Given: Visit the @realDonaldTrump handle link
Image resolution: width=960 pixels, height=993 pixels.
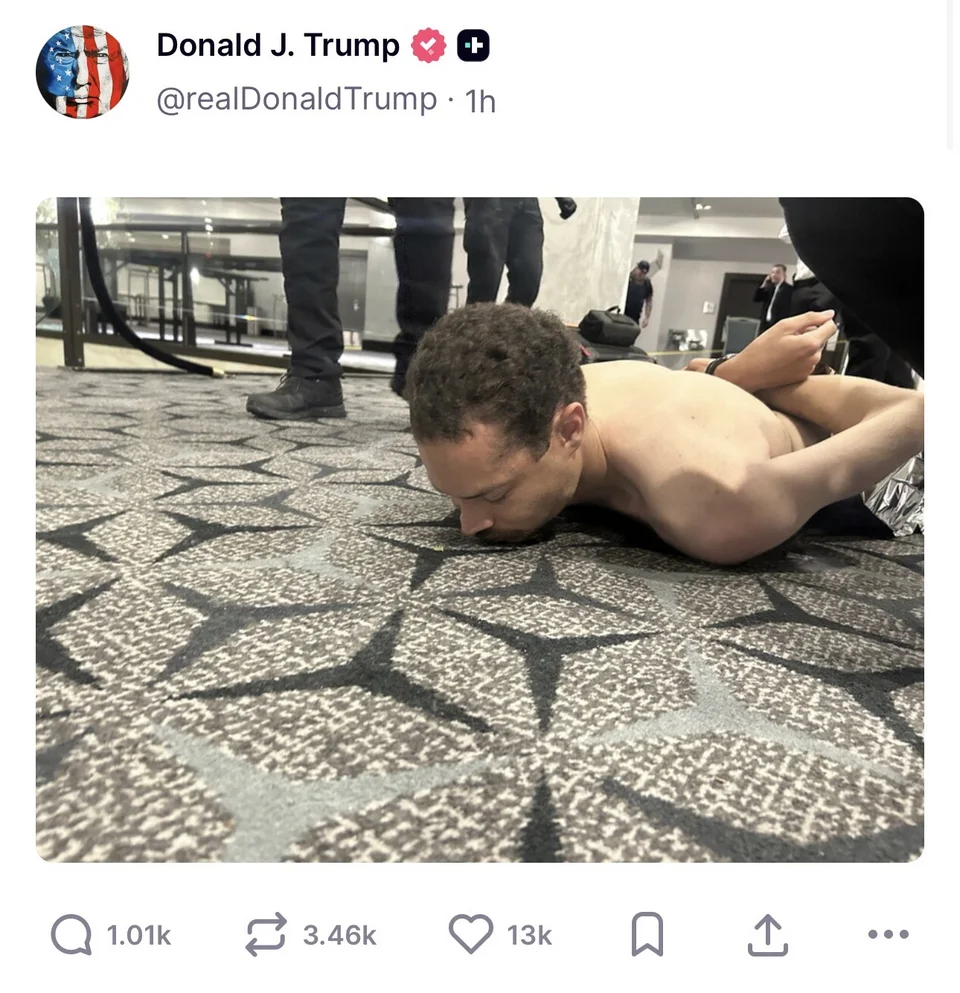Looking at the screenshot, I should [x=296, y=99].
